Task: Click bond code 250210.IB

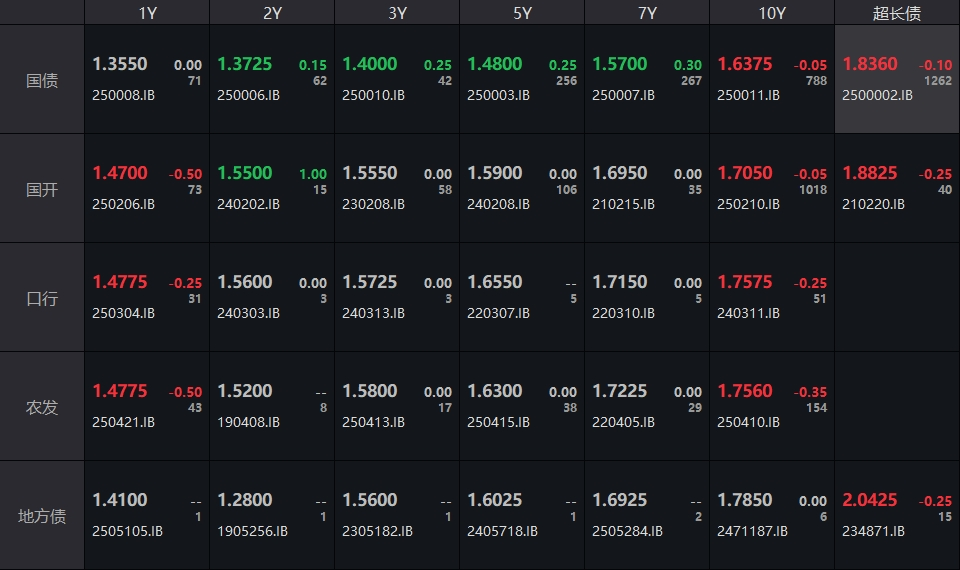Action: click(x=749, y=204)
